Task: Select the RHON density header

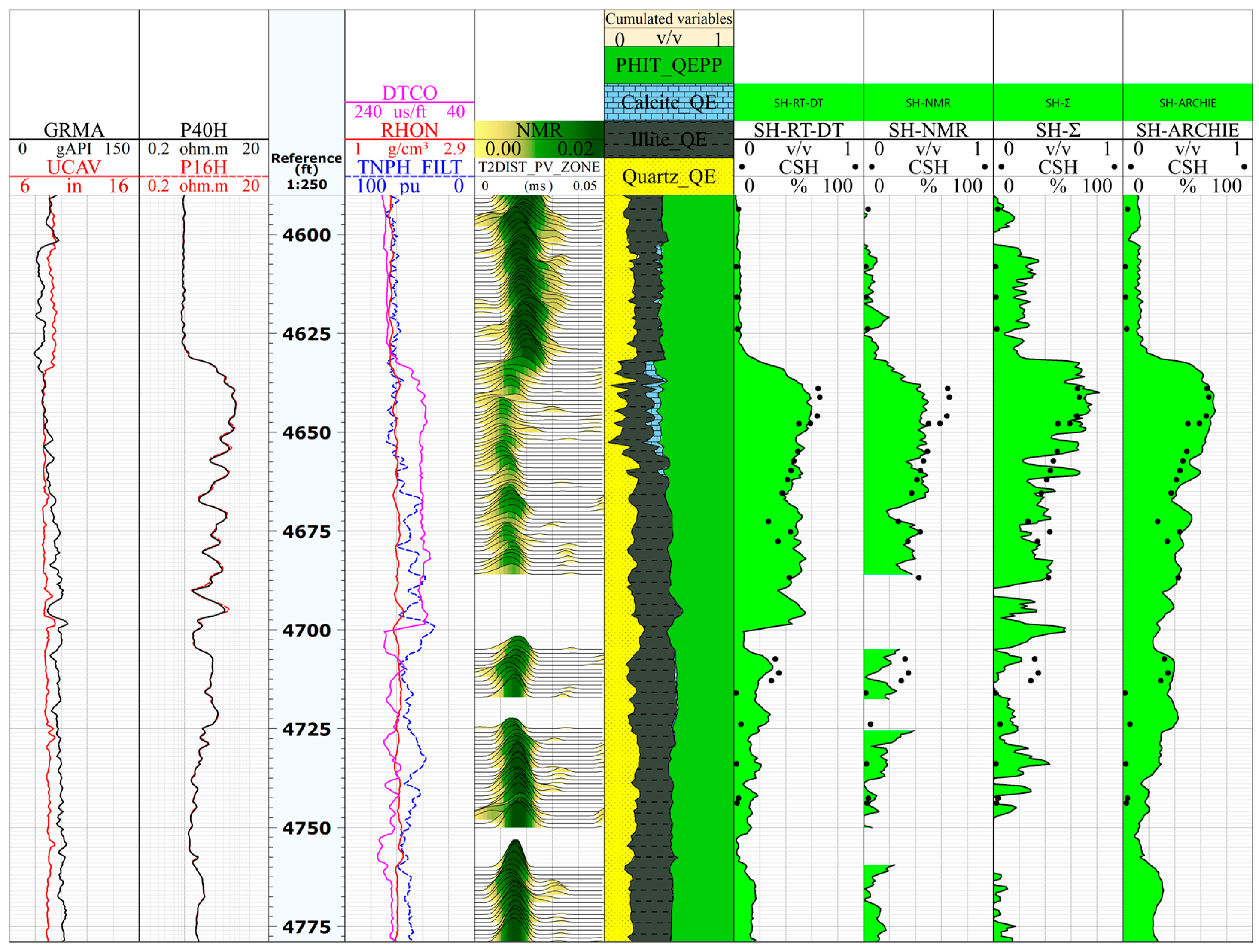Action: [x=409, y=130]
